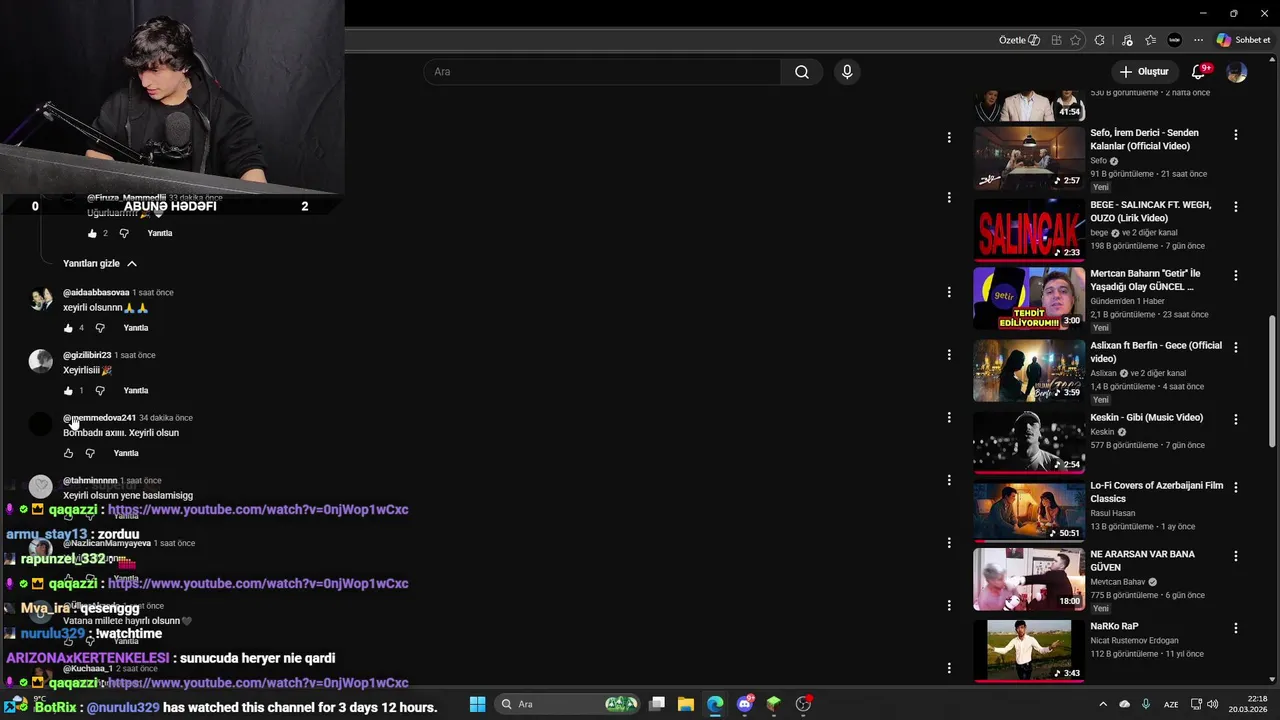Open options menu for @tahminnnnn comment
Image resolution: width=1280 pixels, height=720 pixels.
pos(949,480)
